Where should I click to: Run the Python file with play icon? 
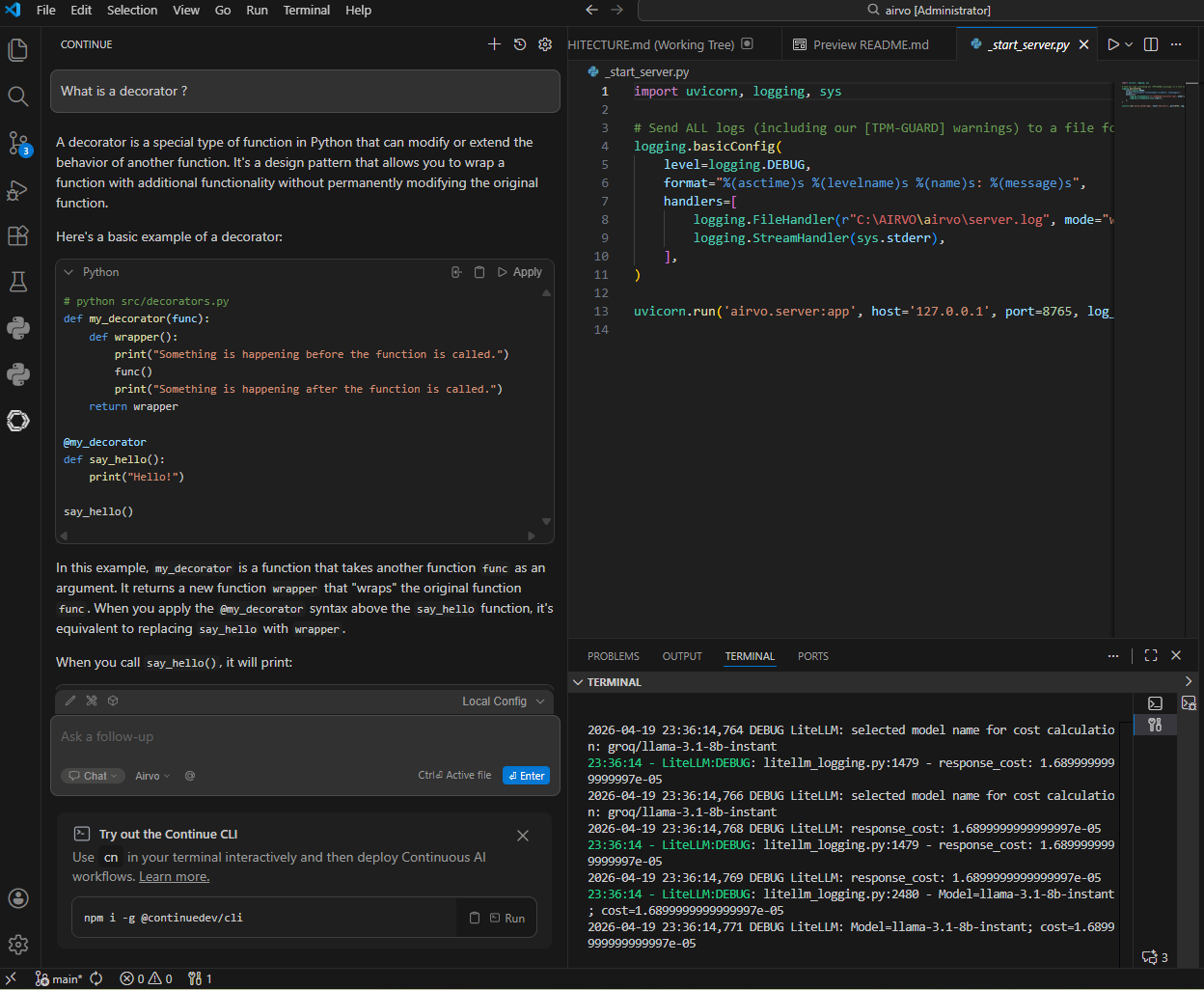point(1113,44)
